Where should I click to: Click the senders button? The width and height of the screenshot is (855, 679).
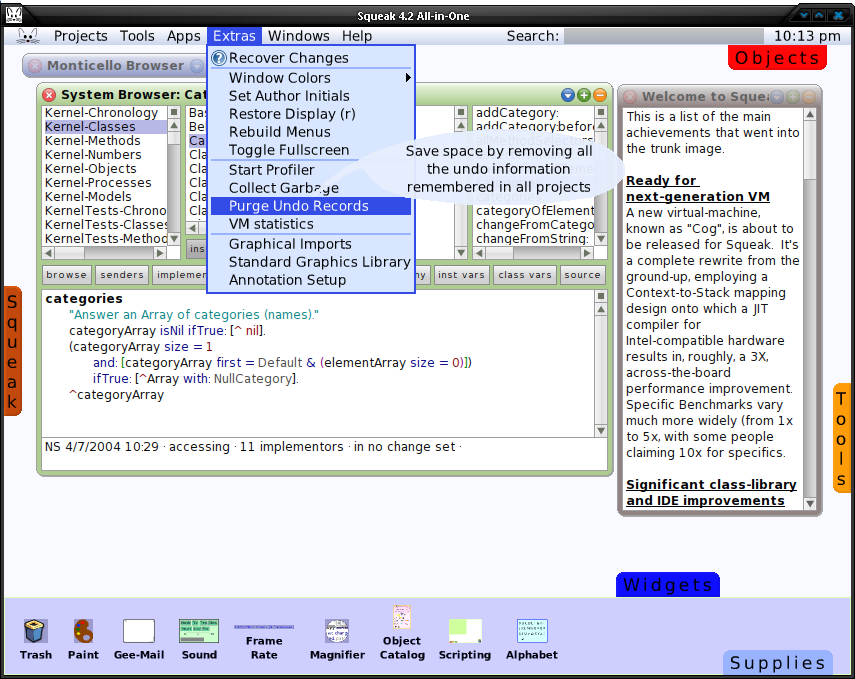[122, 275]
